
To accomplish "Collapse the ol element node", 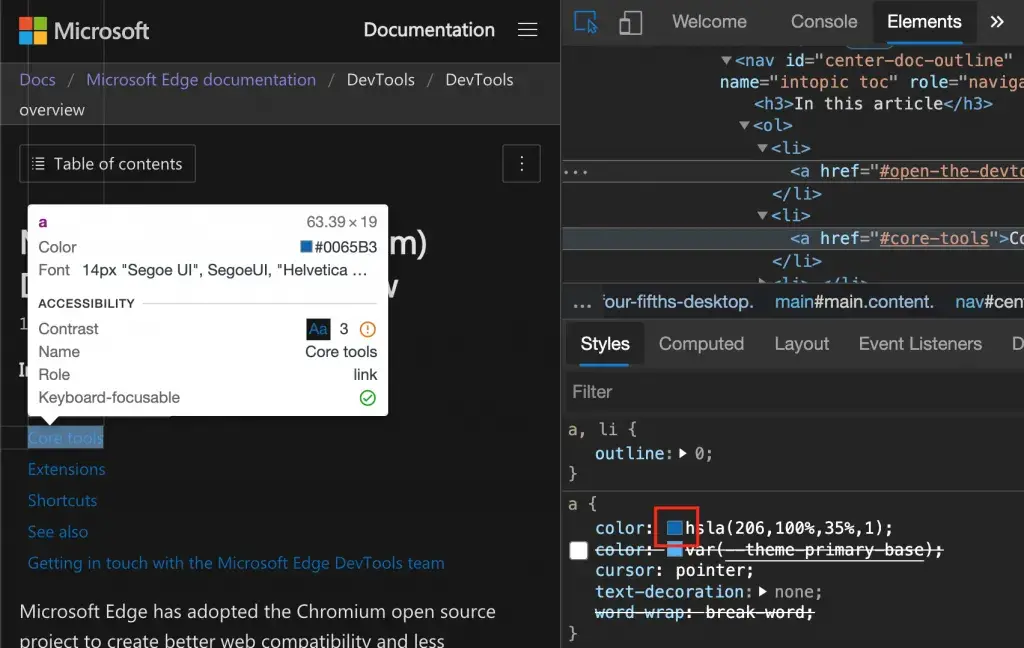I will coord(744,125).
